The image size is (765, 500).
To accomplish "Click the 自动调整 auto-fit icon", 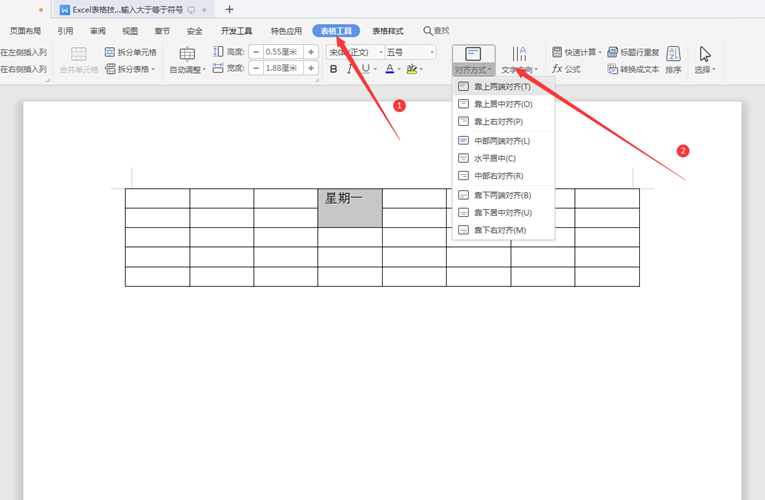I will [187, 54].
